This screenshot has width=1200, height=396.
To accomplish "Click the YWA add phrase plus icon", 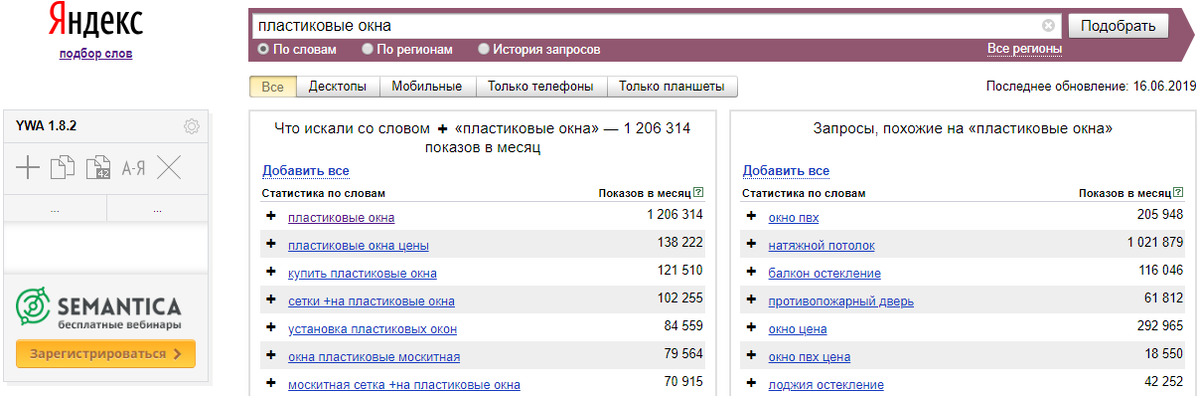I will (29, 168).
